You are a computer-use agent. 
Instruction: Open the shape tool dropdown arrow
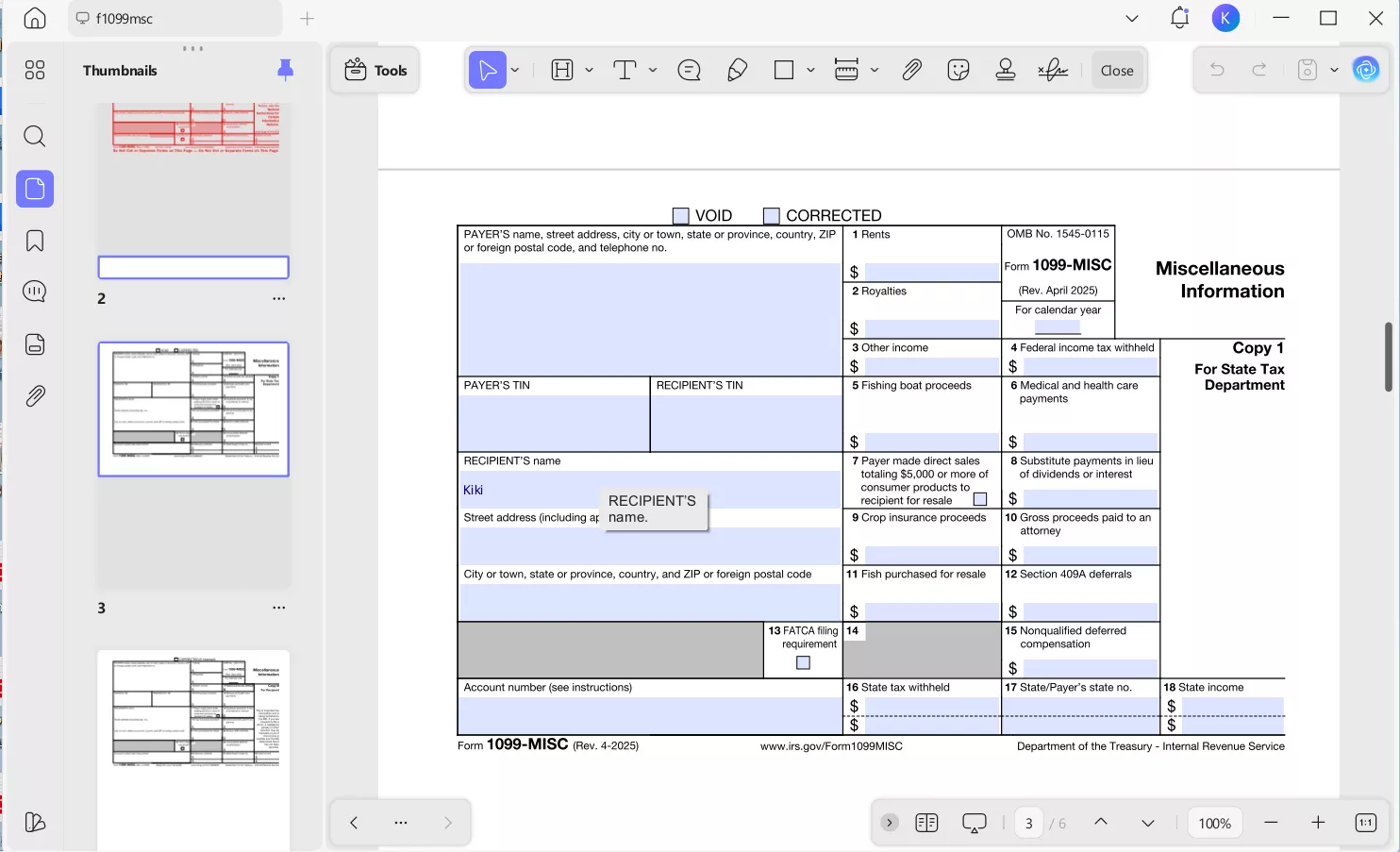[x=810, y=70]
